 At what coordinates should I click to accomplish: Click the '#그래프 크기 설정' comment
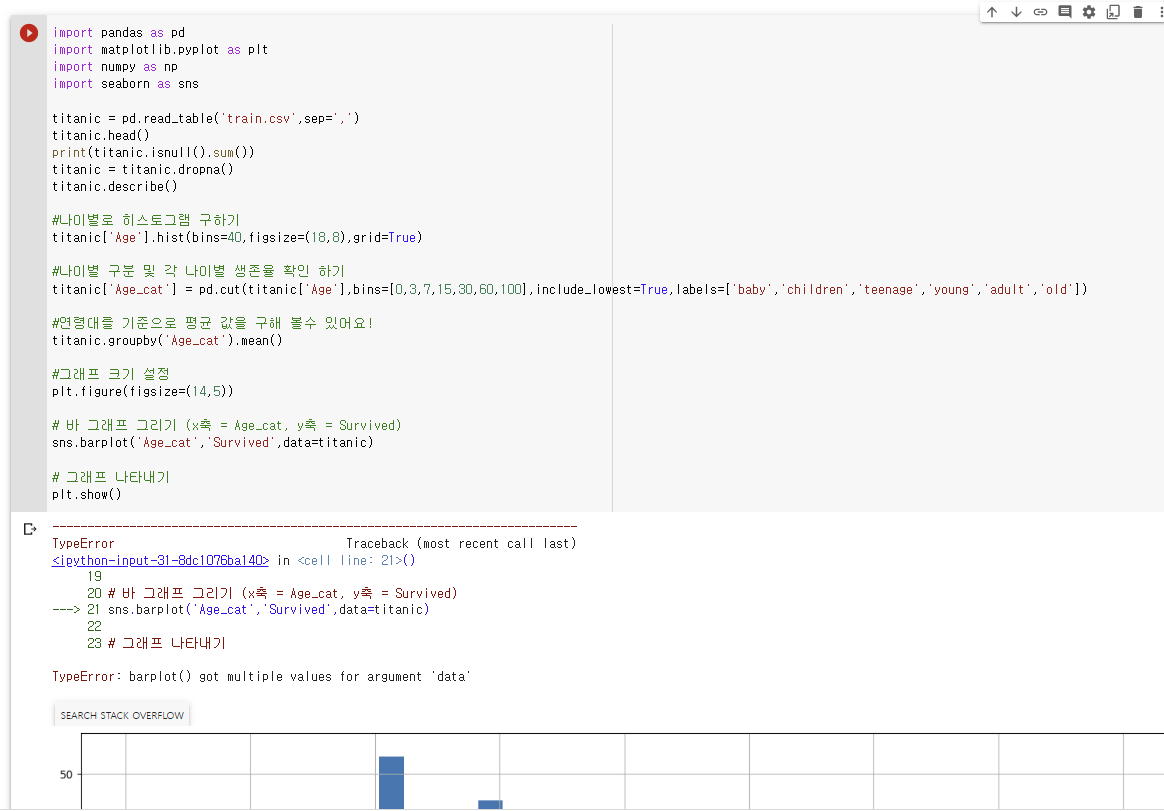pyautogui.click(x=111, y=374)
